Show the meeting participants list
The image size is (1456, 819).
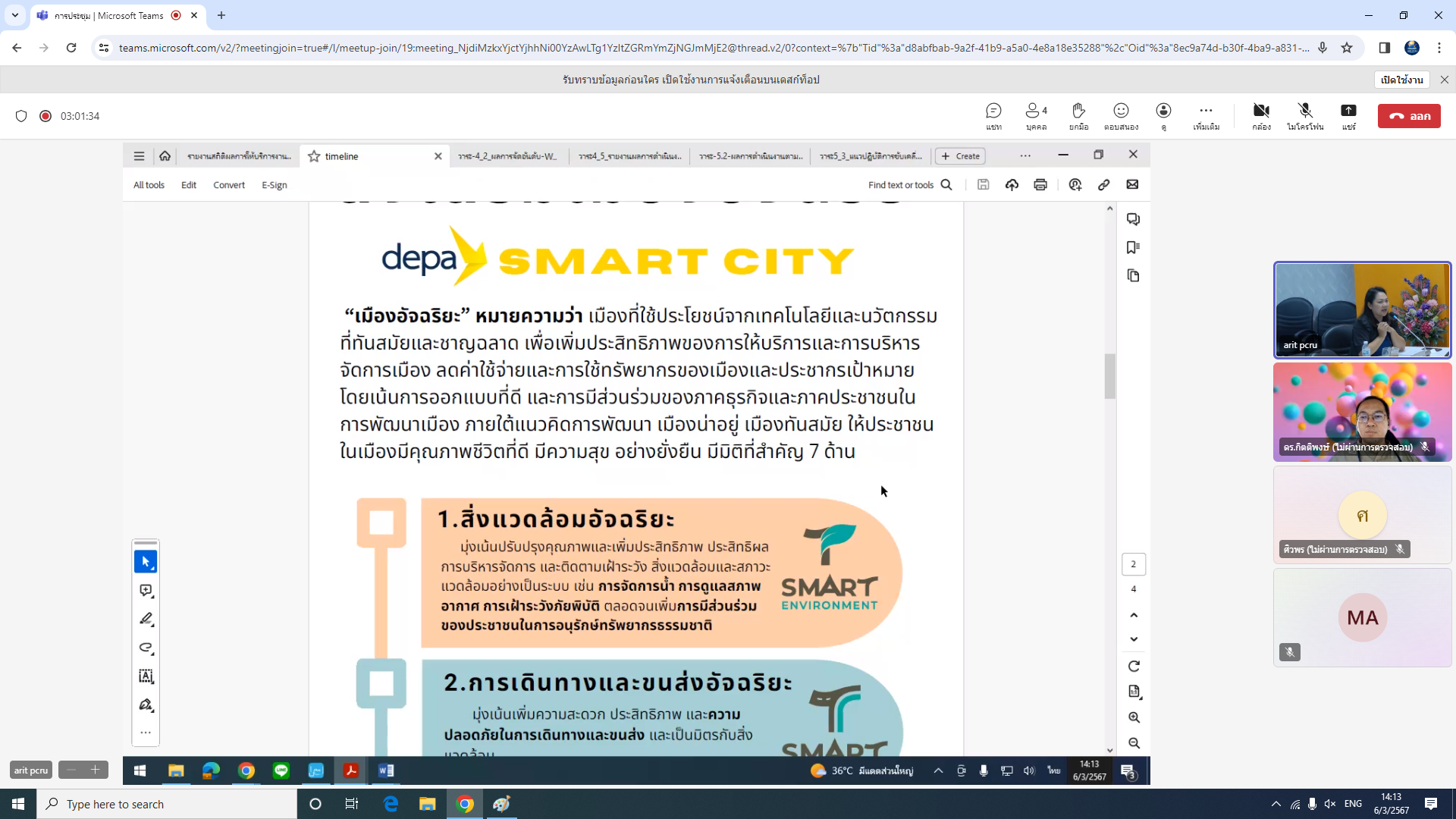pos(1036,116)
